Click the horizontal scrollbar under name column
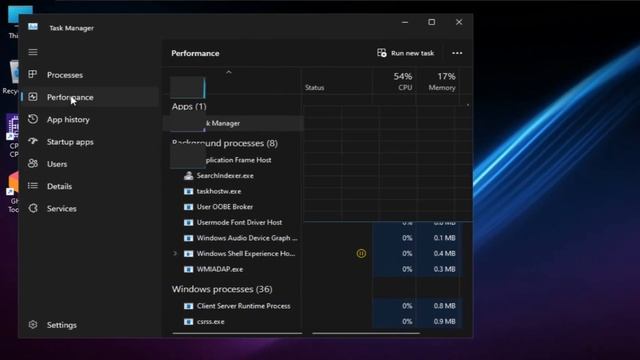 237,333
